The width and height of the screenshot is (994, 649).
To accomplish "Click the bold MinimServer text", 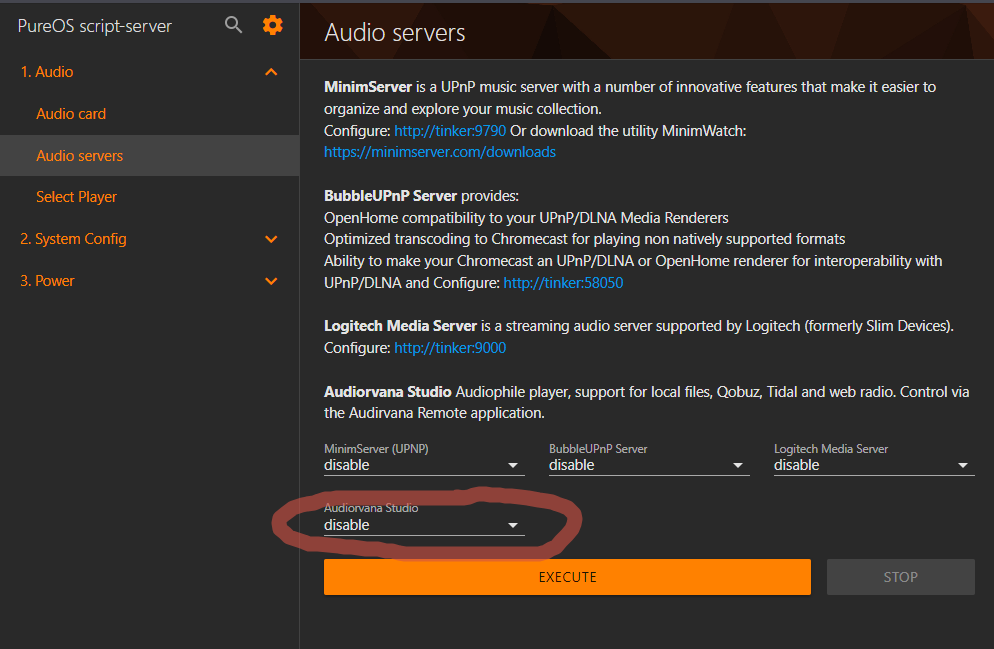I will (368, 87).
